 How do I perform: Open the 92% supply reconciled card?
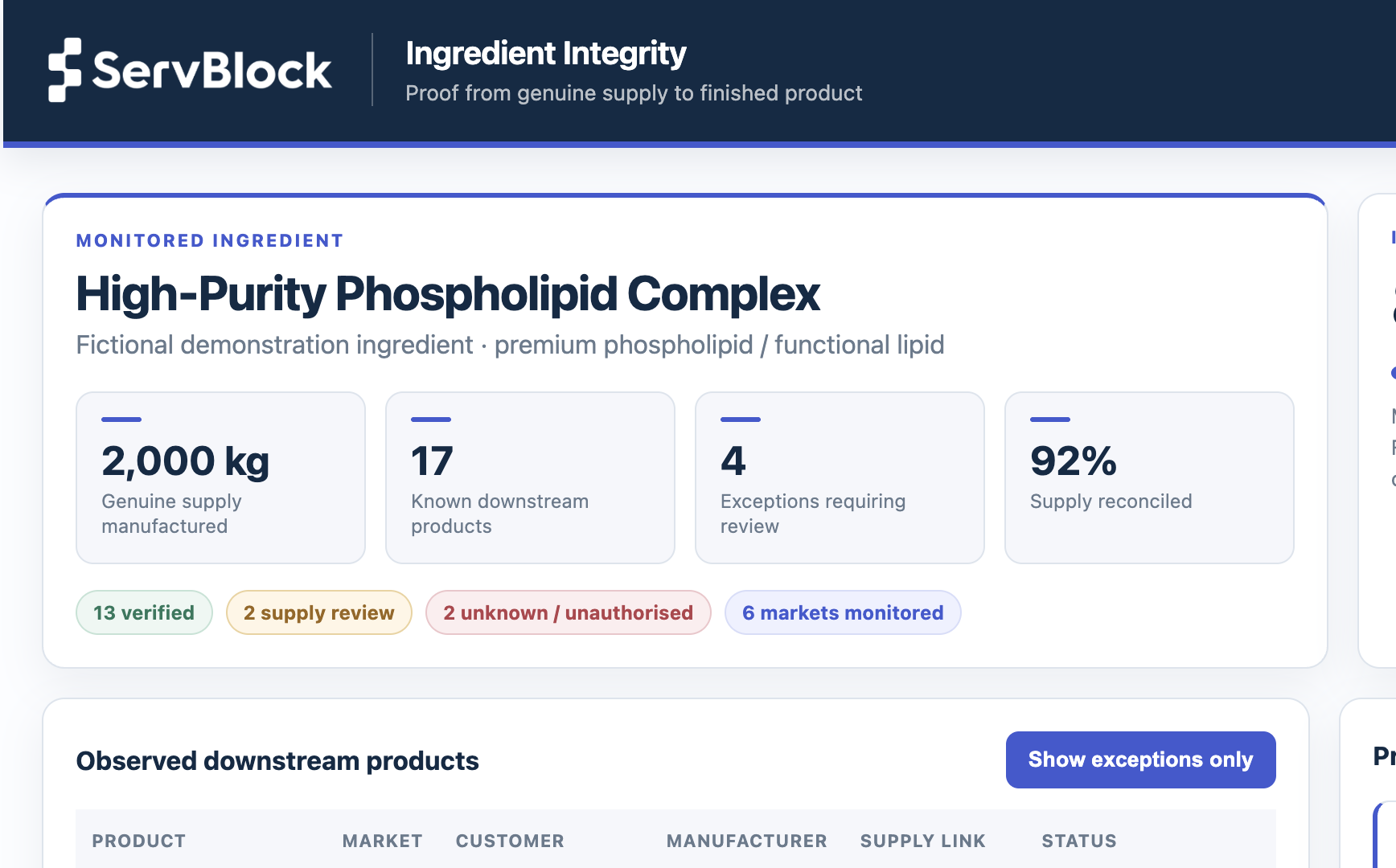(x=1149, y=477)
